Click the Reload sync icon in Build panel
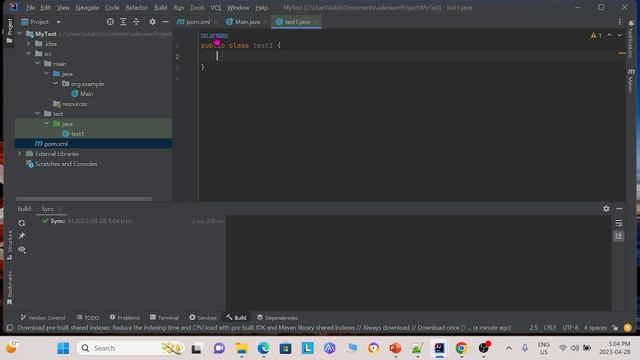Screen dimensions: 640x360 (22, 223)
